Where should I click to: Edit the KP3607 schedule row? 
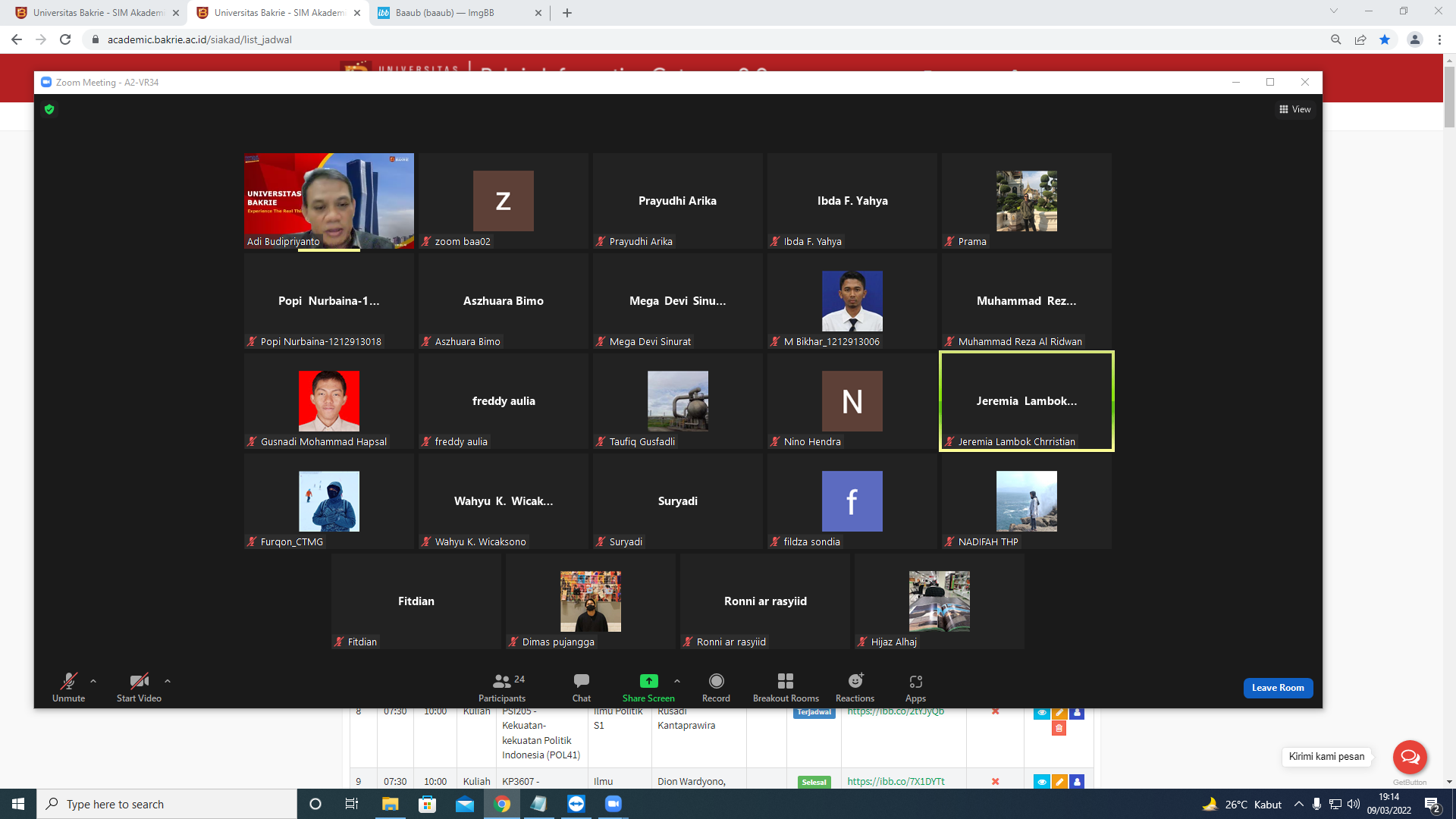[x=1059, y=782]
